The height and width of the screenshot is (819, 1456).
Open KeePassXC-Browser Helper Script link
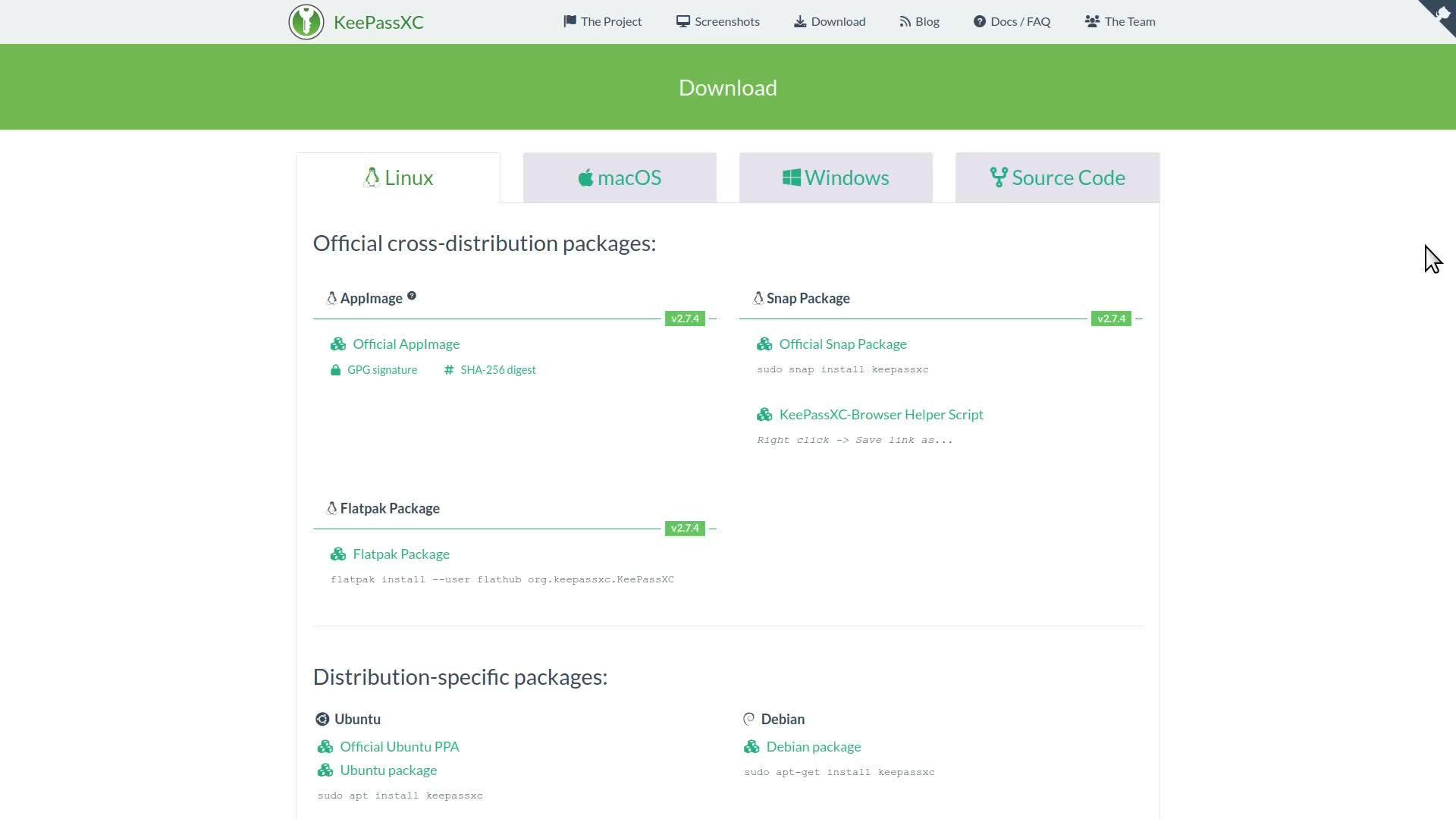tap(881, 415)
